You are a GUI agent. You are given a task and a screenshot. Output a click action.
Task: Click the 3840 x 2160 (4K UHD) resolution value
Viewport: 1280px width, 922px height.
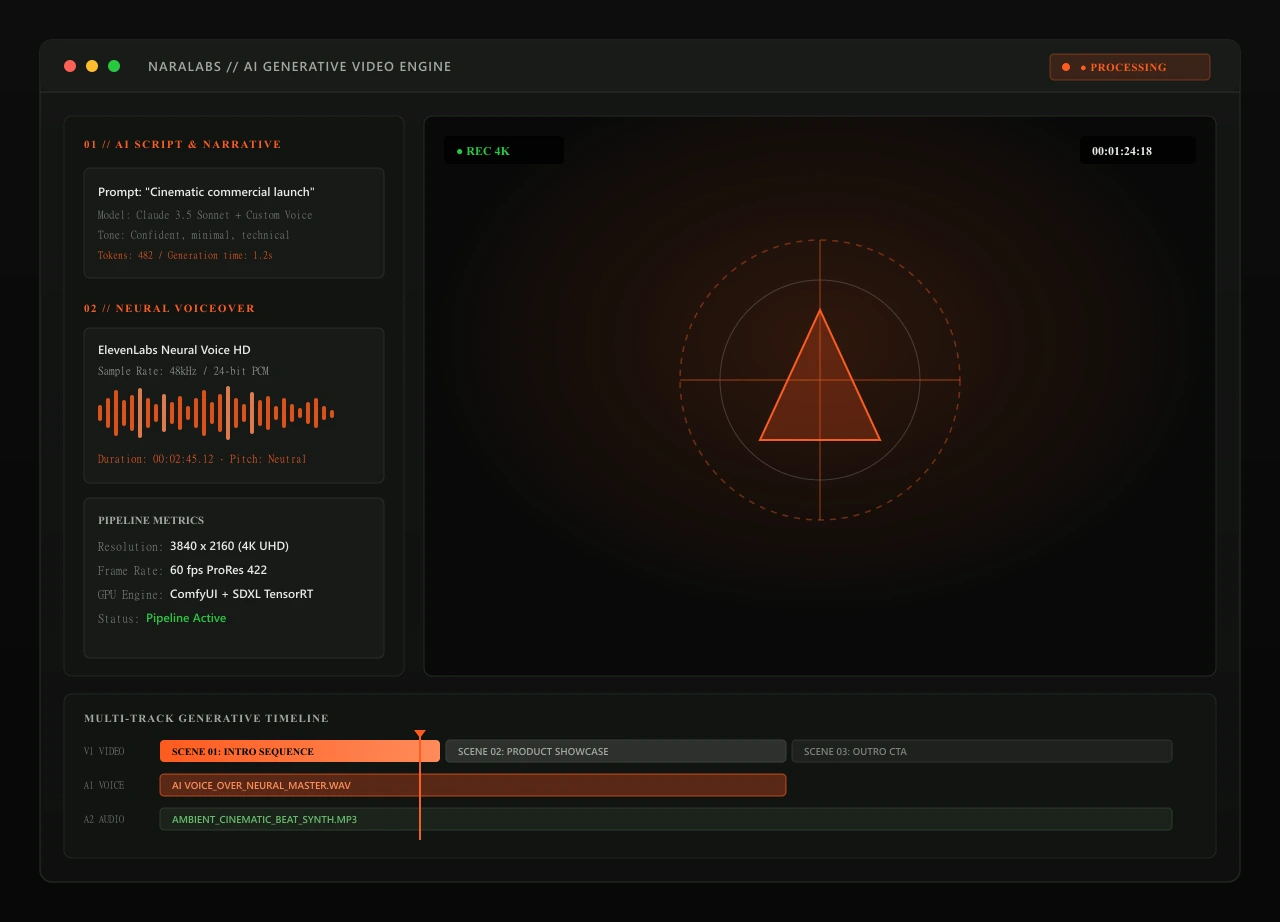click(x=229, y=546)
